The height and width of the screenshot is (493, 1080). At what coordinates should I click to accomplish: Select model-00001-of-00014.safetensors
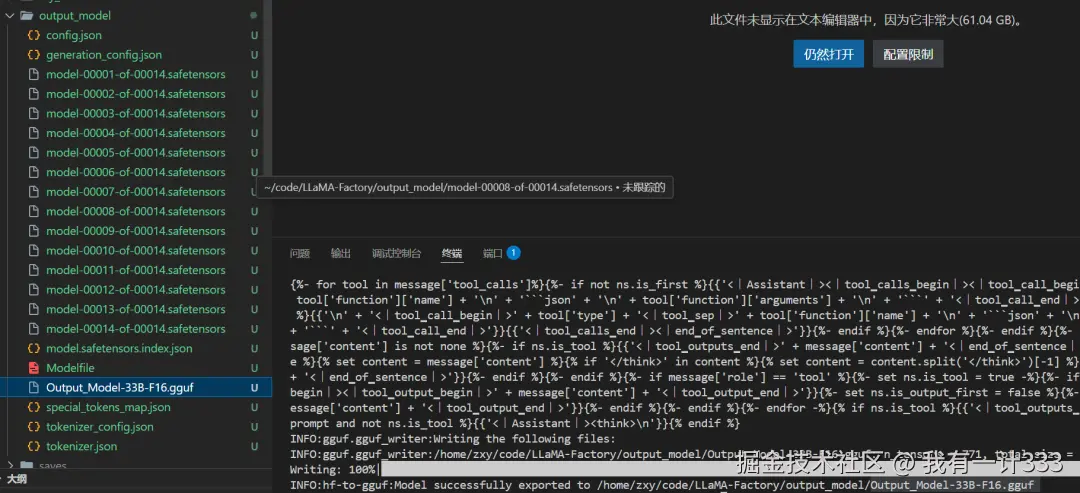point(136,74)
